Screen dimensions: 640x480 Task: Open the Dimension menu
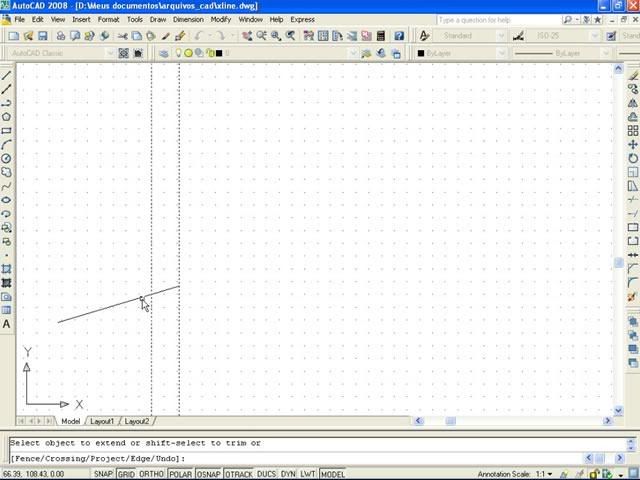188,19
